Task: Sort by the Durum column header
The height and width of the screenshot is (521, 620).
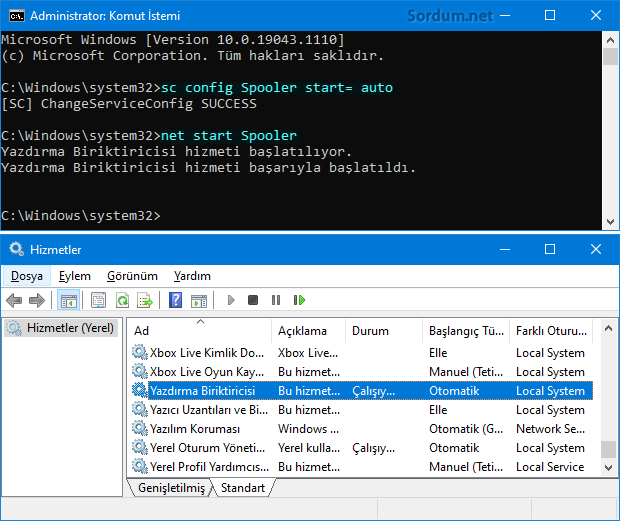Action: (384, 331)
